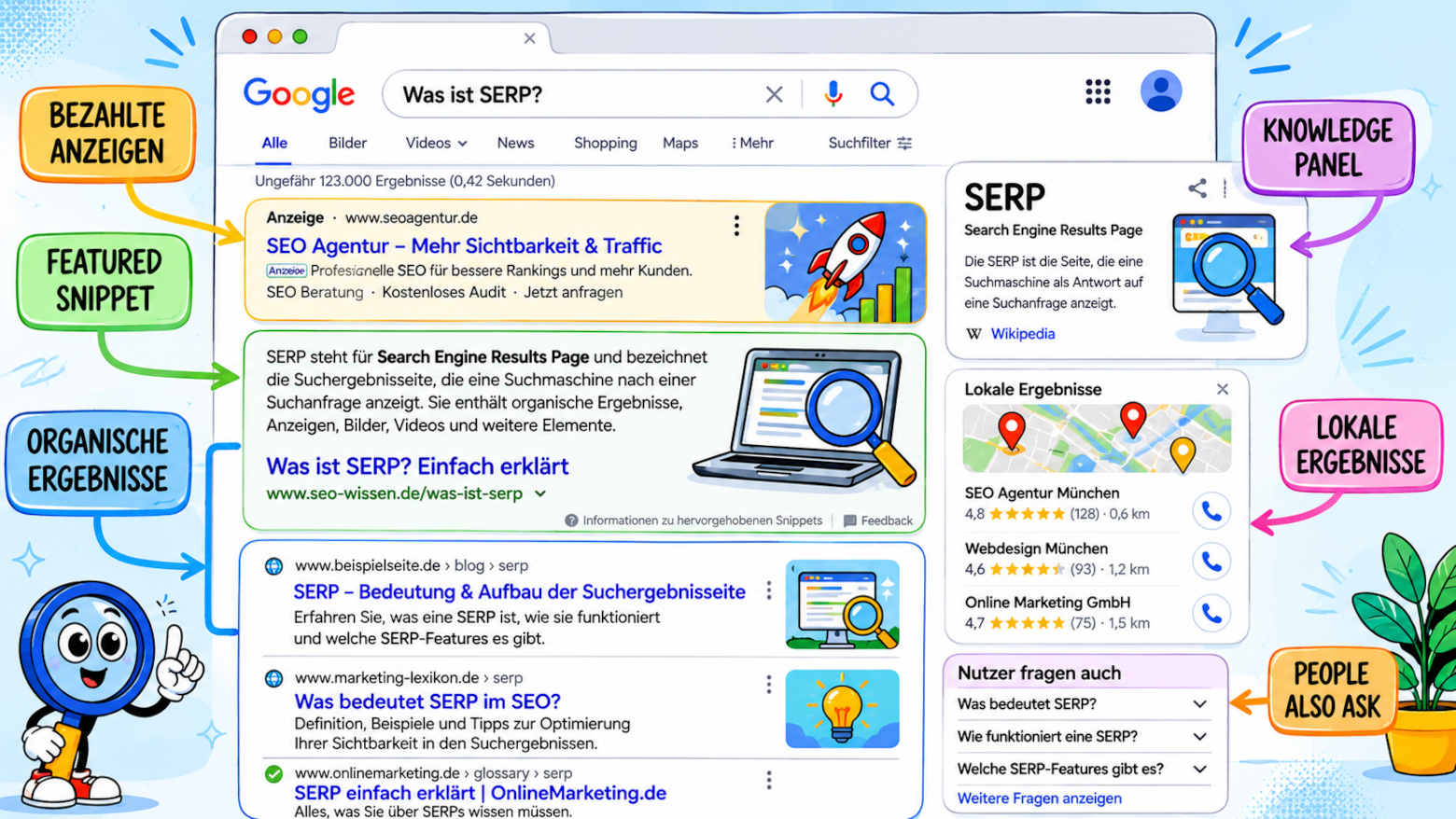This screenshot has width=1456, height=819.
Task: Expand the seo-wissen.de URL dropdown arrow
Action: click(540, 493)
